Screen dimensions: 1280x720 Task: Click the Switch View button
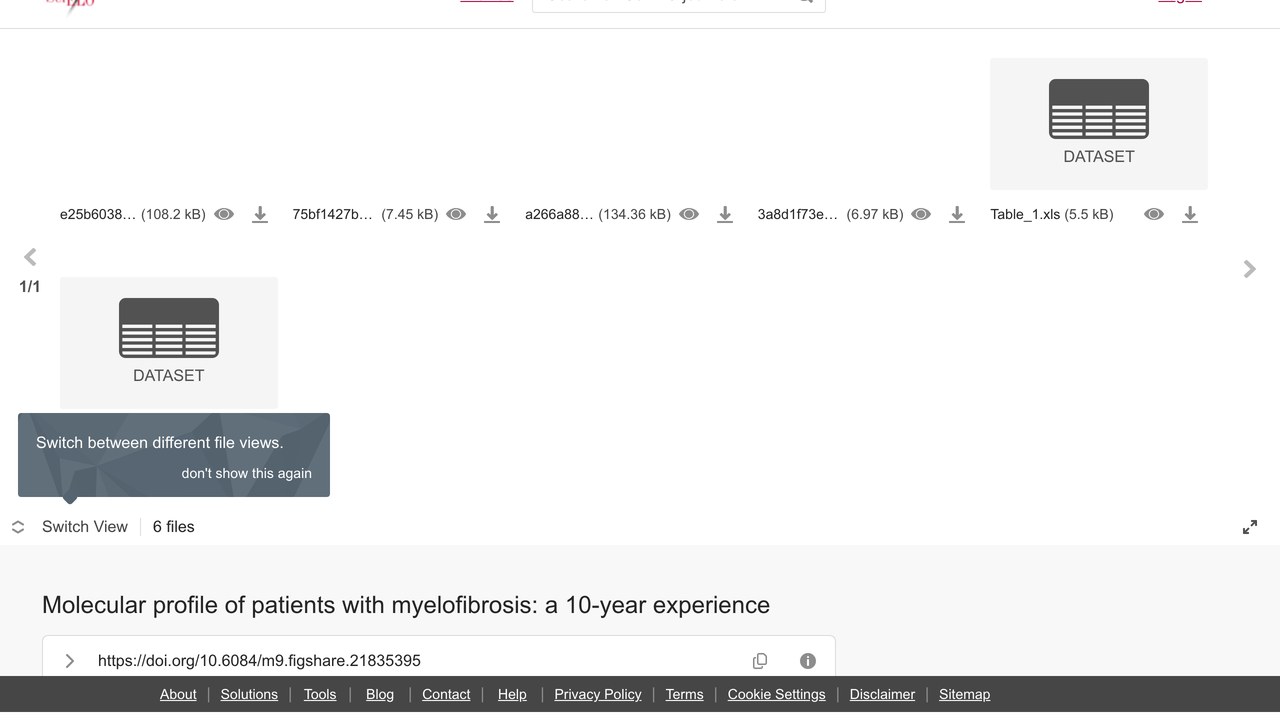tap(85, 527)
